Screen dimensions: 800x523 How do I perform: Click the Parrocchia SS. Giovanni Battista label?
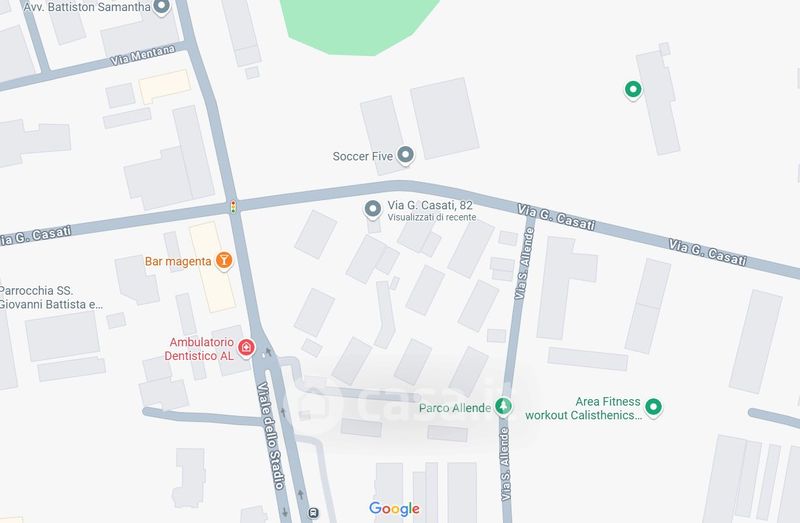pyautogui.click(x=51, y=297)
